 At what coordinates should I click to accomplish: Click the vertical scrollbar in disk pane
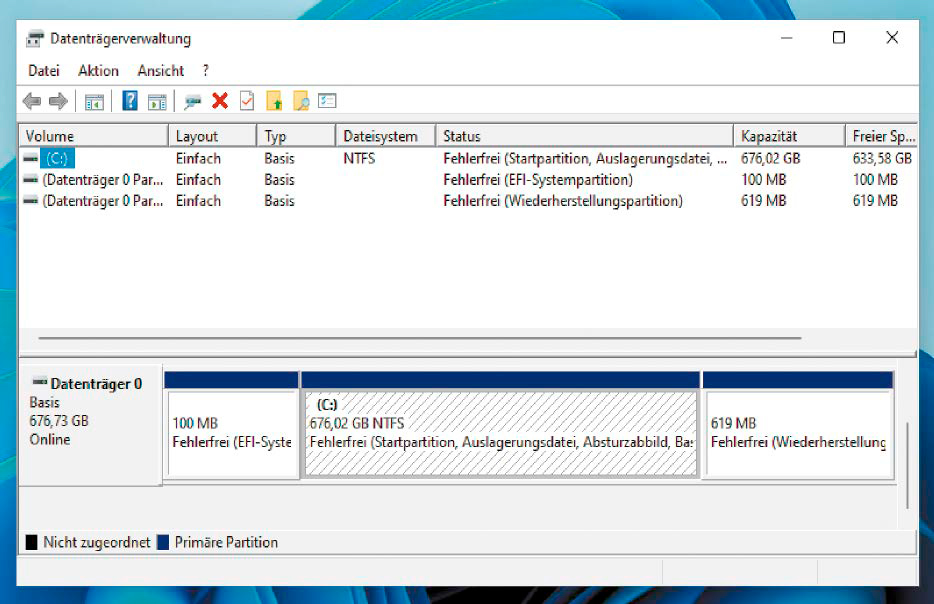tap(907, 465)
